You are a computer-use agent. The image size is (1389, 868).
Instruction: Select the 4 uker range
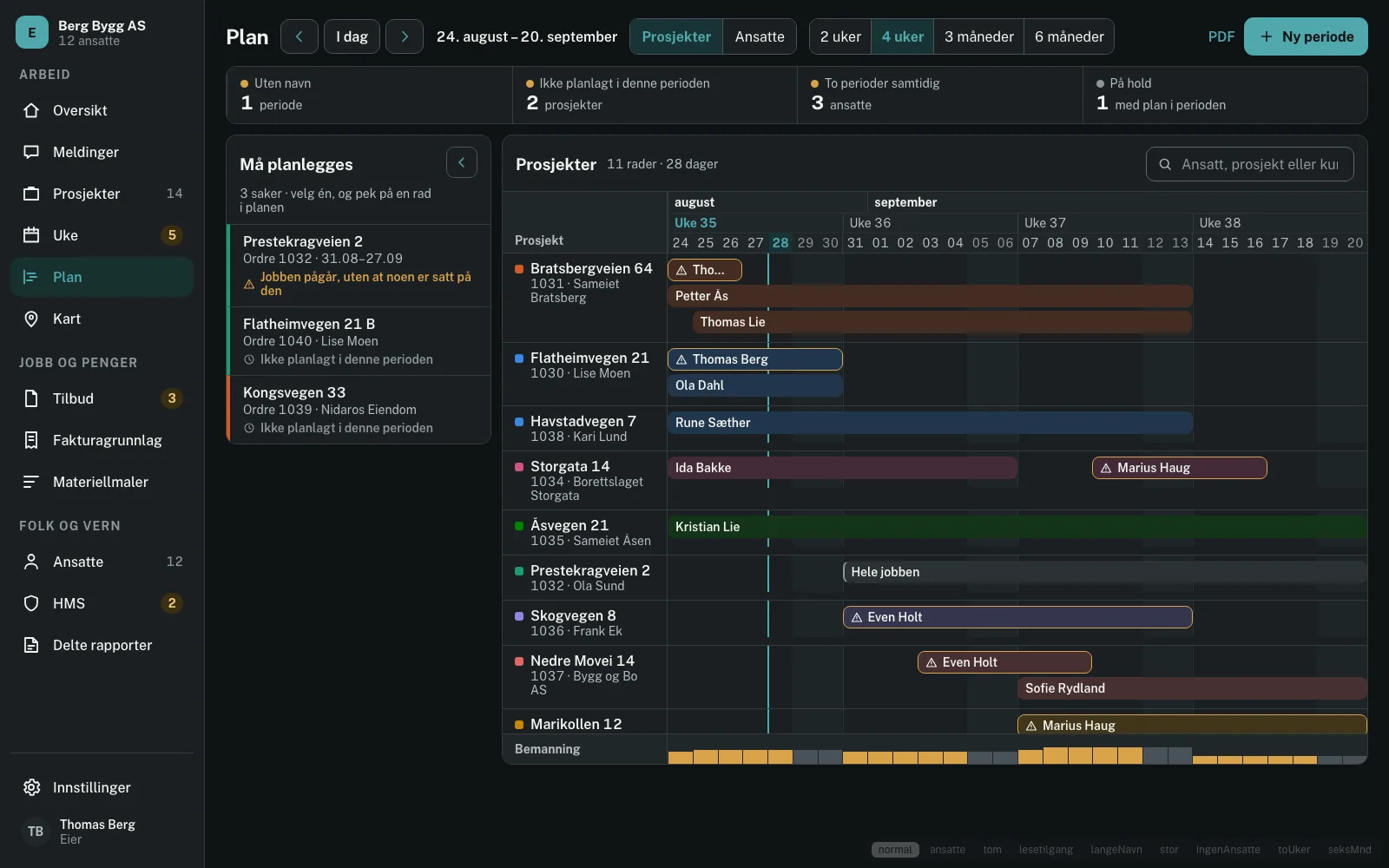pos(903,36)
